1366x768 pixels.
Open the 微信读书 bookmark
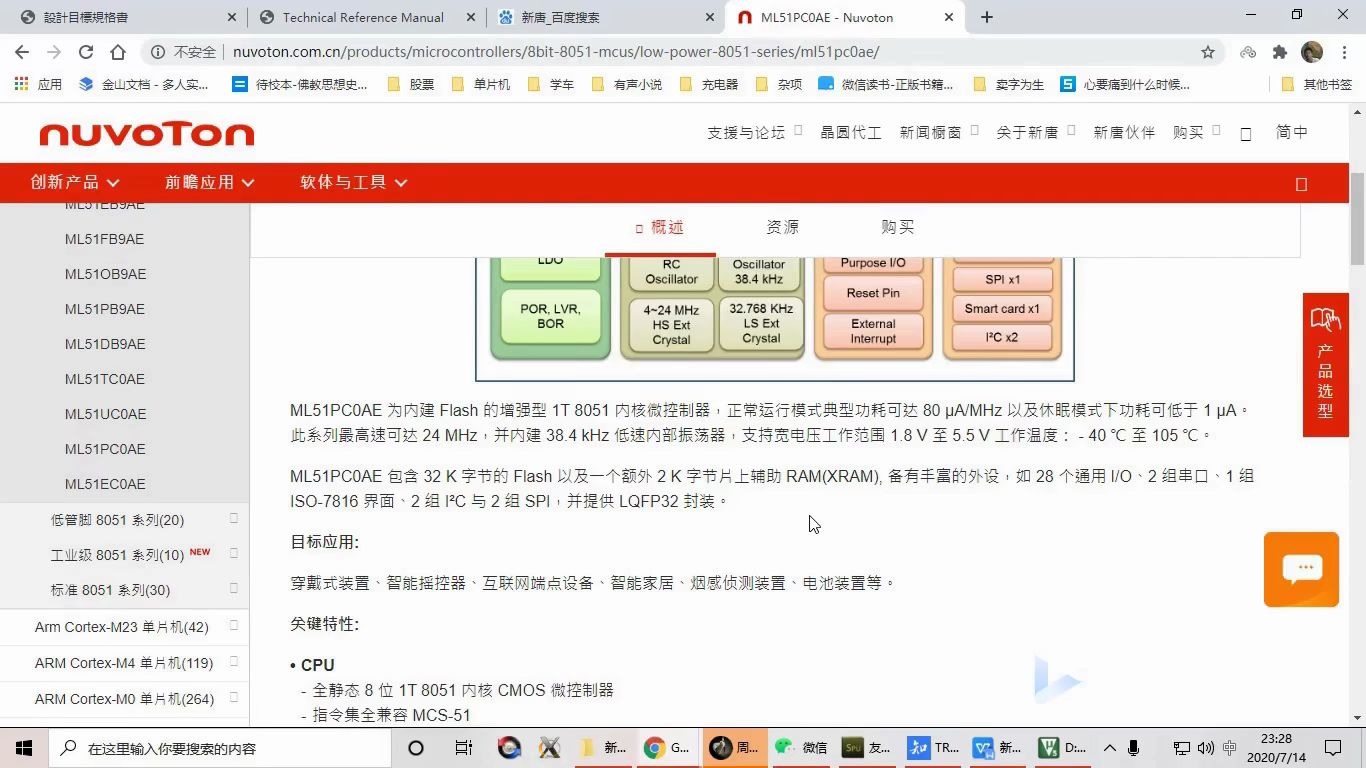[886, 85]
